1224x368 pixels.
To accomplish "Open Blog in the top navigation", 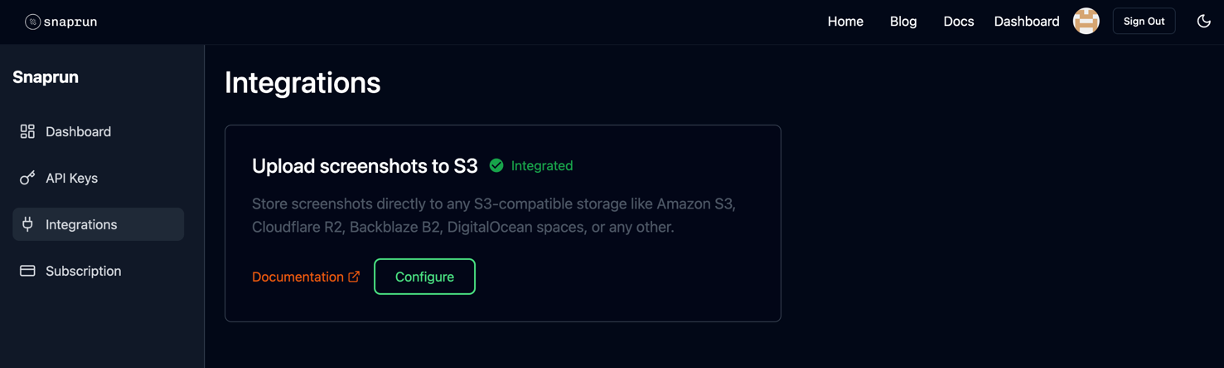I will click(903, 21).
